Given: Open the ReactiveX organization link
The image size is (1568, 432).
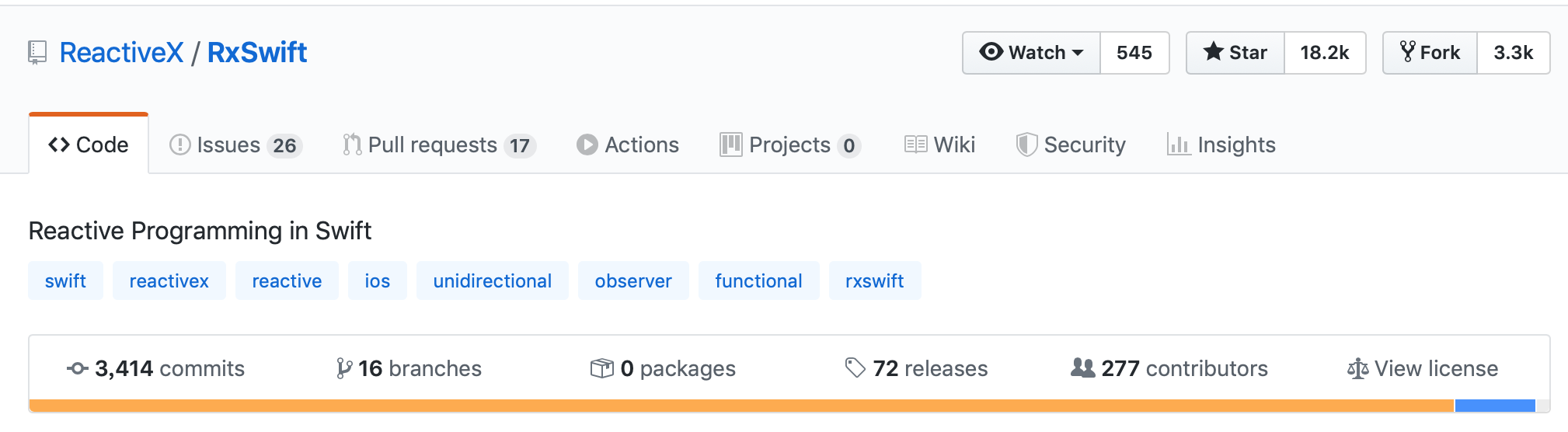Looking at the screenshot, I should tap(121, 53).
